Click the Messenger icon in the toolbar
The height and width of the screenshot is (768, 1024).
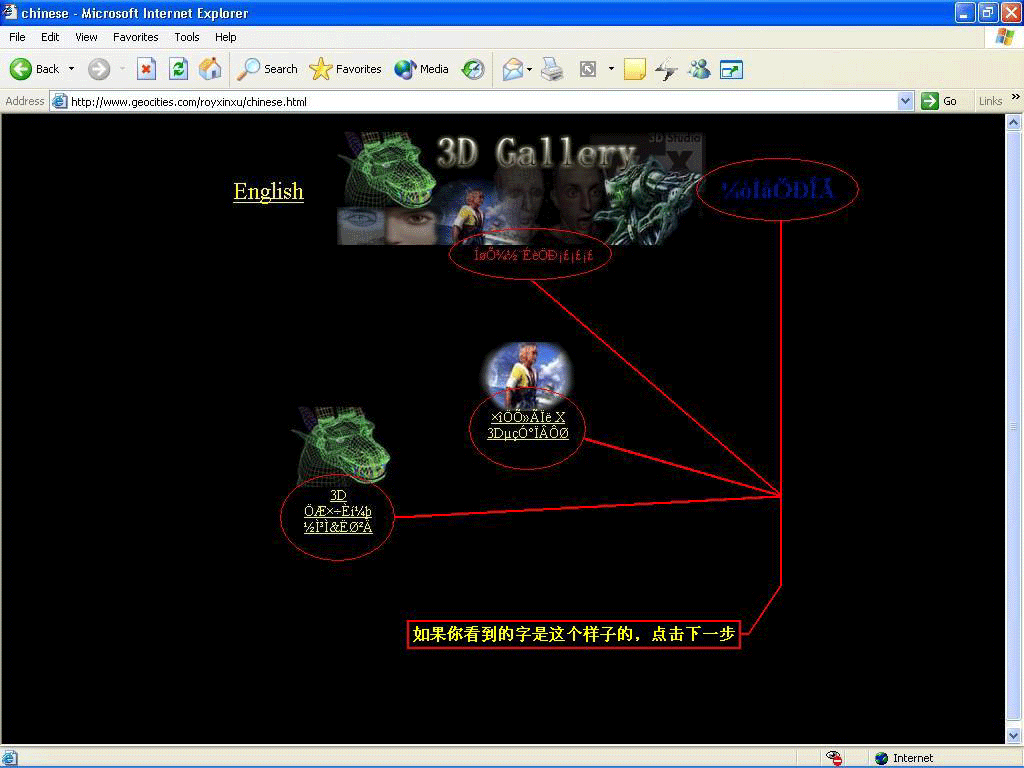[x=699, y=69]
